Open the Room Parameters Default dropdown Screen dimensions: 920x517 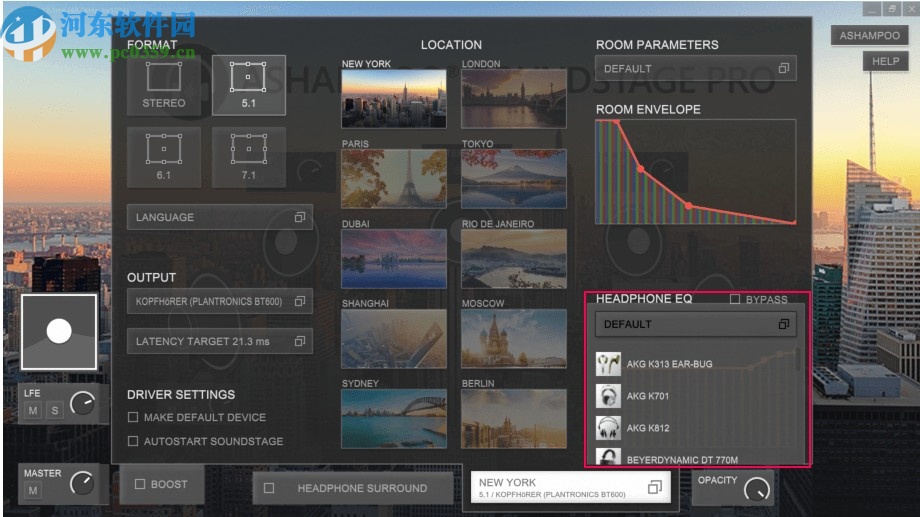tap(695, 69)
